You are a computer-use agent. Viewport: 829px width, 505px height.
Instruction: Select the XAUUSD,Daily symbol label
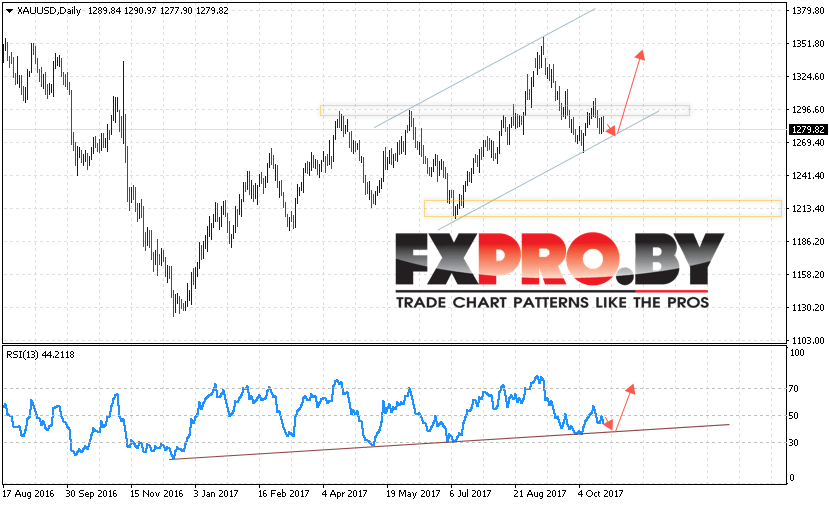(49, 11)
